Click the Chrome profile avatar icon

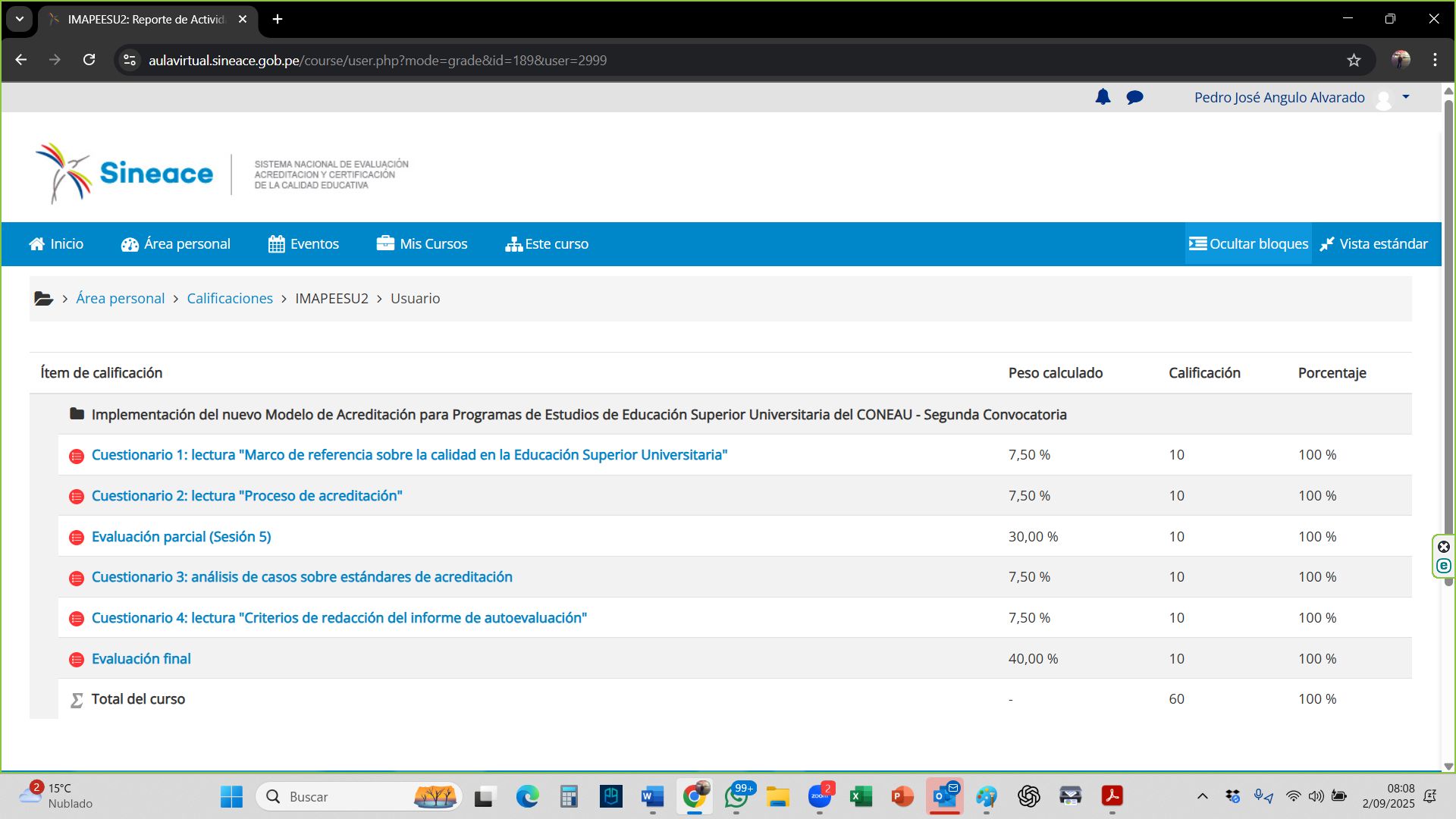pyautogui.click(x=1401, y=60)
